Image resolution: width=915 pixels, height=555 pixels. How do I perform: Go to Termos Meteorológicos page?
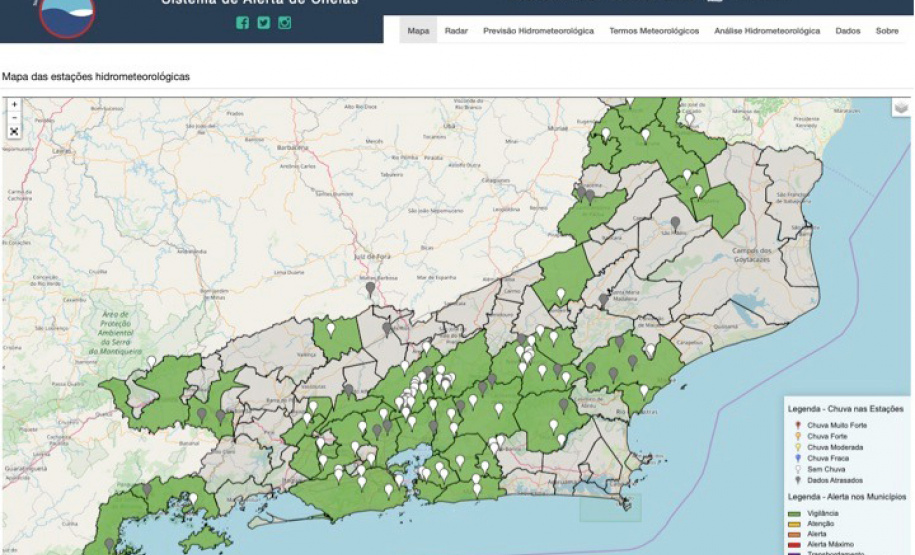tap(654, 31)
